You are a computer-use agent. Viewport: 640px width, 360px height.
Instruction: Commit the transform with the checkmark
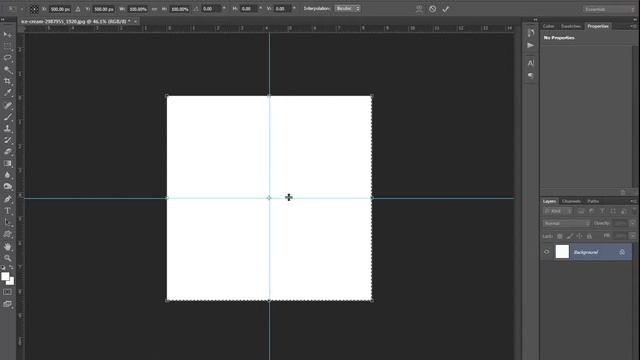pyautogui.click(x=446, y=9)
